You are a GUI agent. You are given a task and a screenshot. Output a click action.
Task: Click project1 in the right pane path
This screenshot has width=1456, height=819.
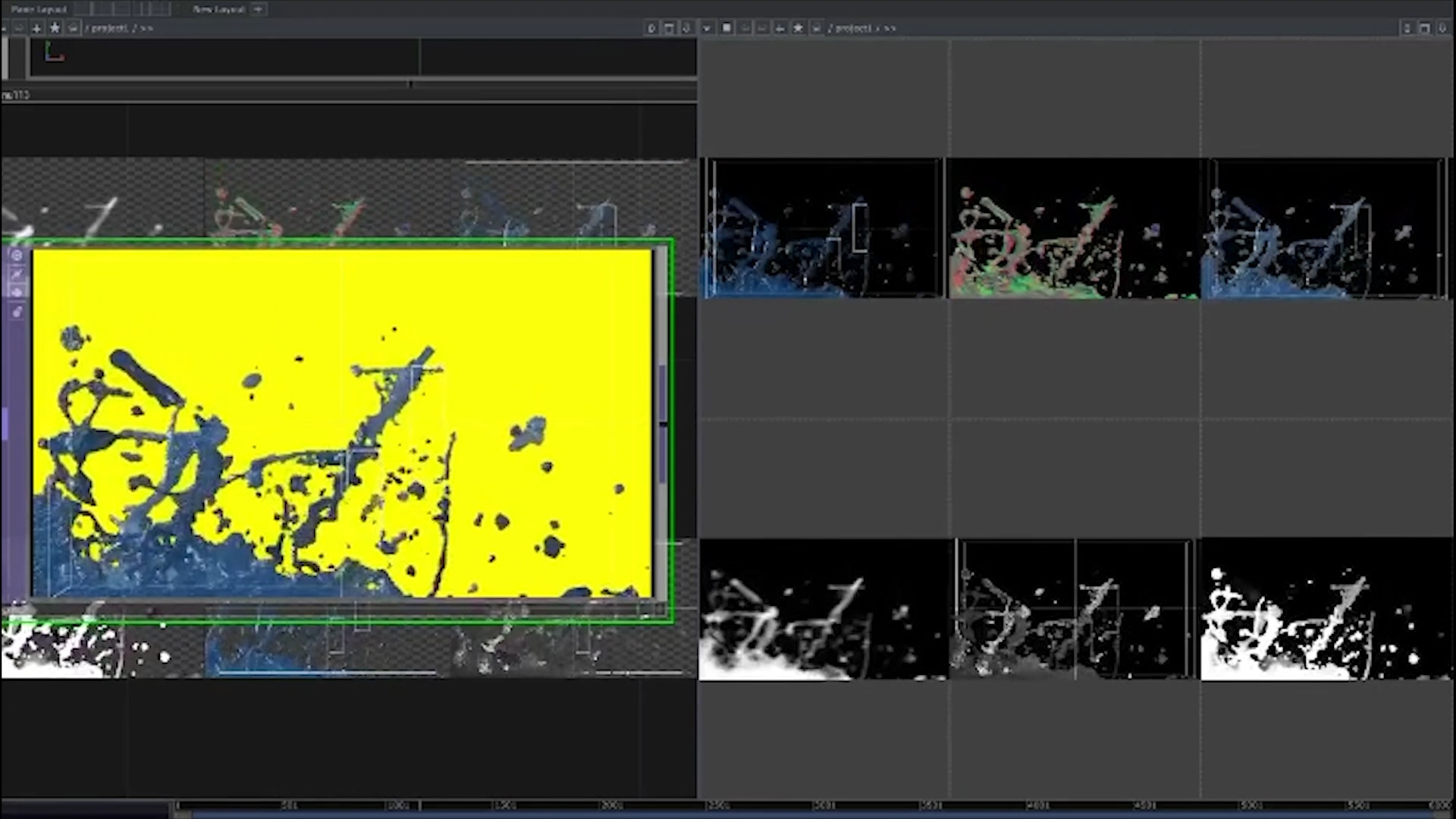pos(852,28)
